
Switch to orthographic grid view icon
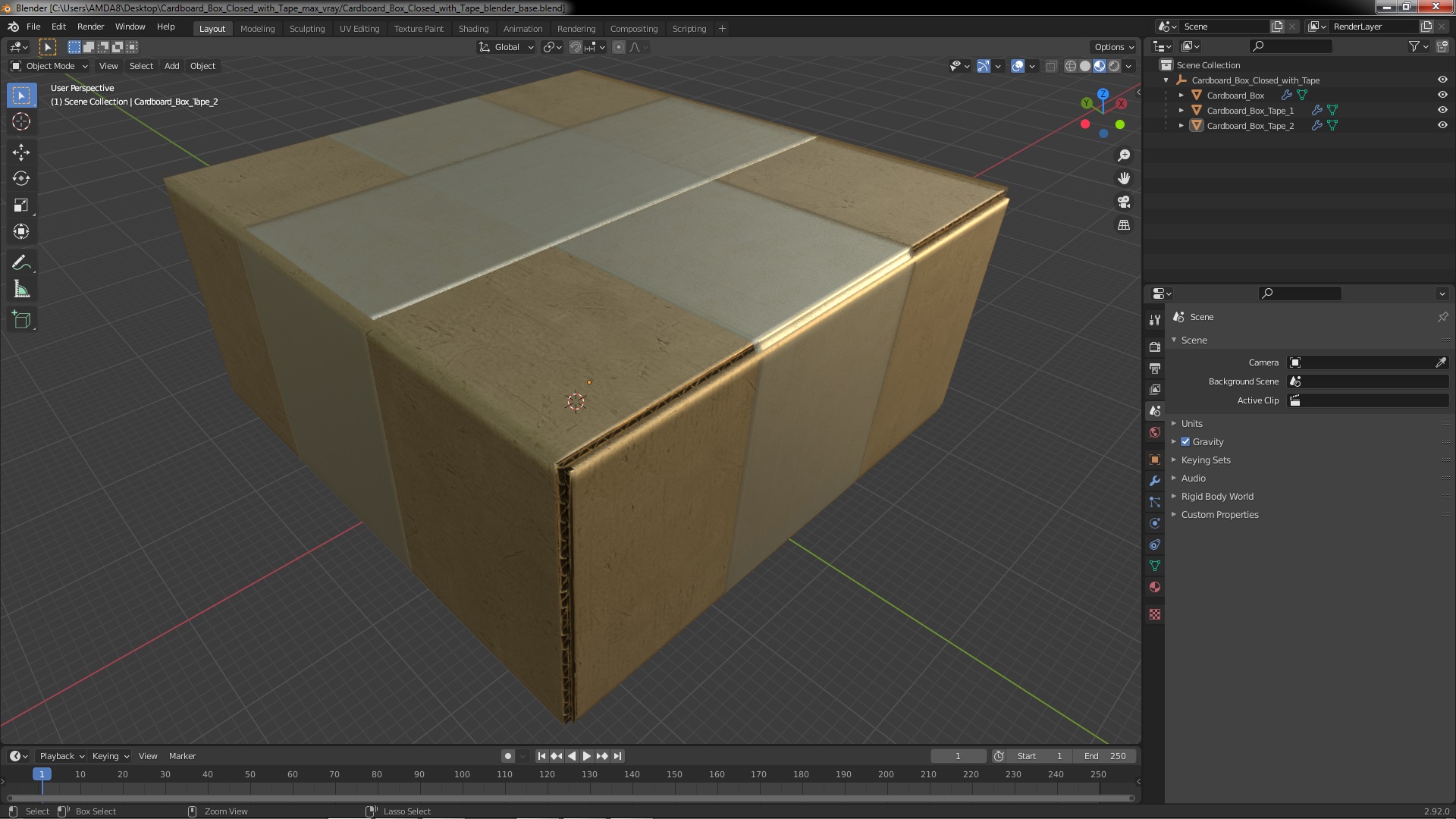[x=1124, y=225]
